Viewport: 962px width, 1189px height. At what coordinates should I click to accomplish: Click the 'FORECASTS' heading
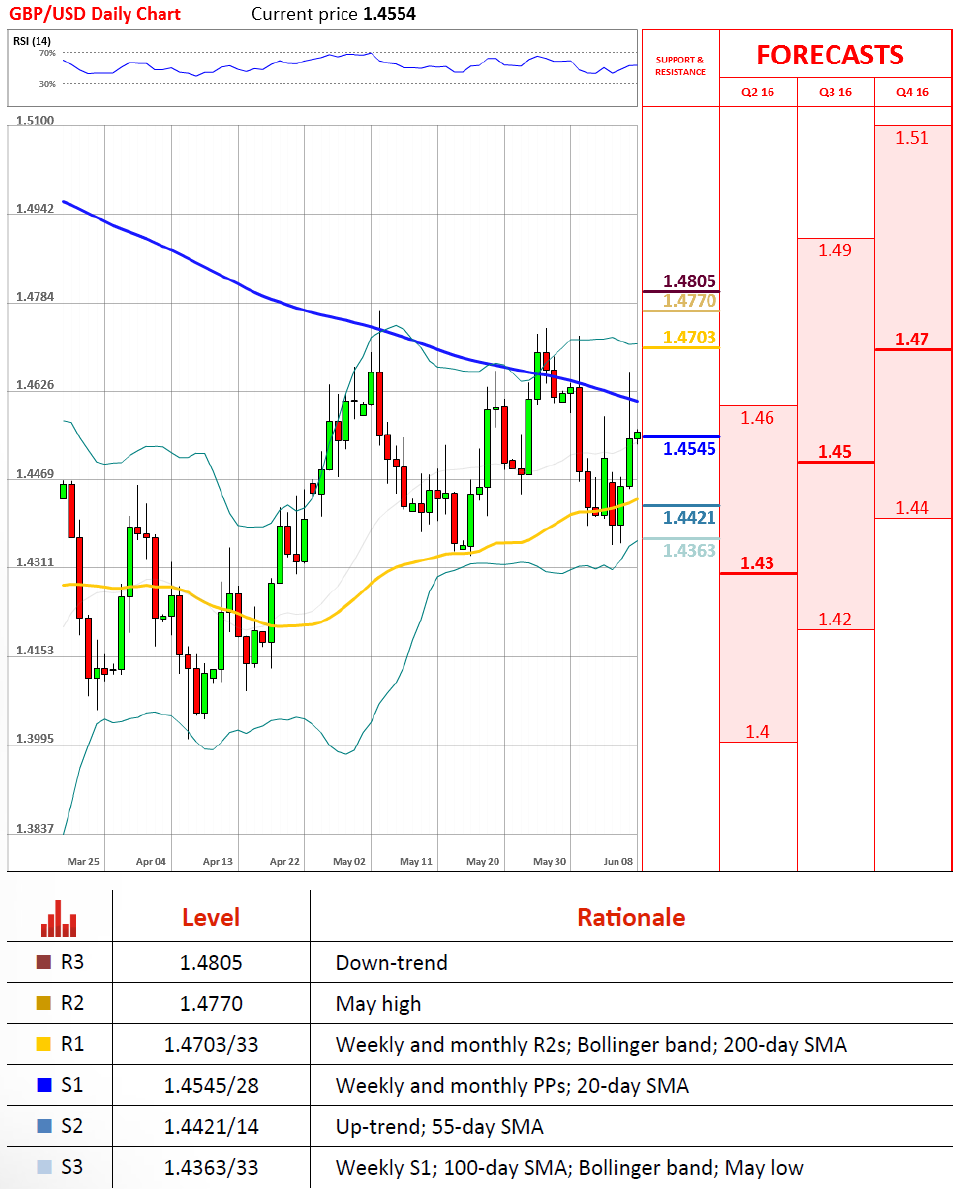[x=830, y=55]
